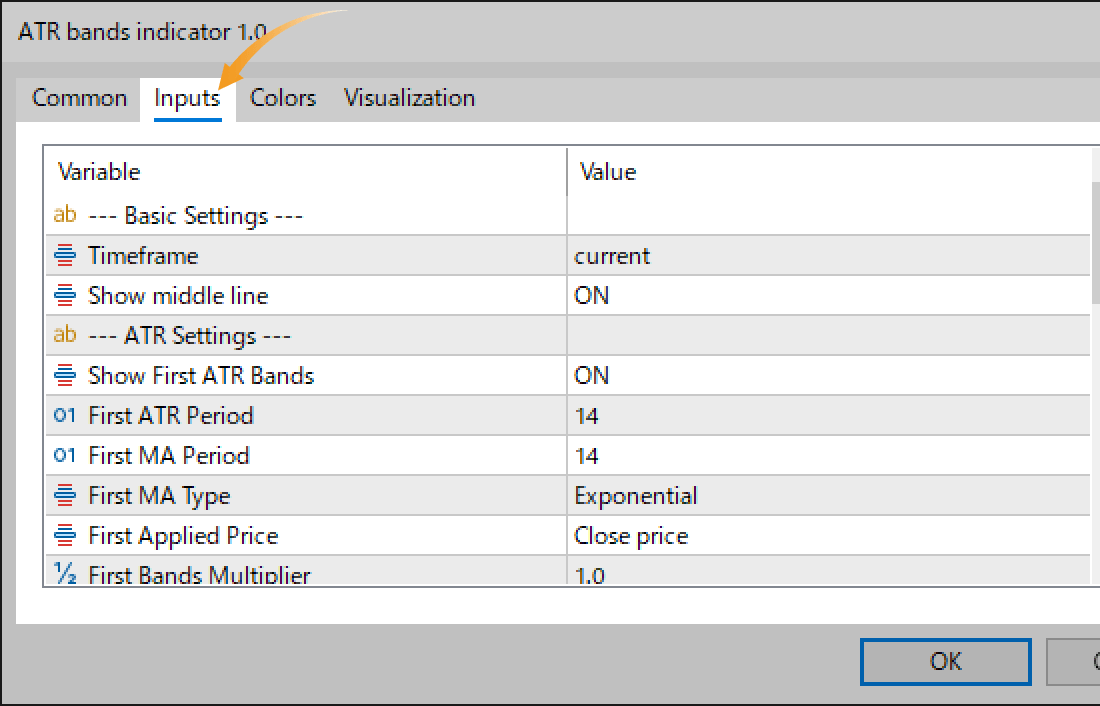The width and height of the screenshot is (1100, 706).
Task: Click the list icon beside Show middle line
Action: 63,295
